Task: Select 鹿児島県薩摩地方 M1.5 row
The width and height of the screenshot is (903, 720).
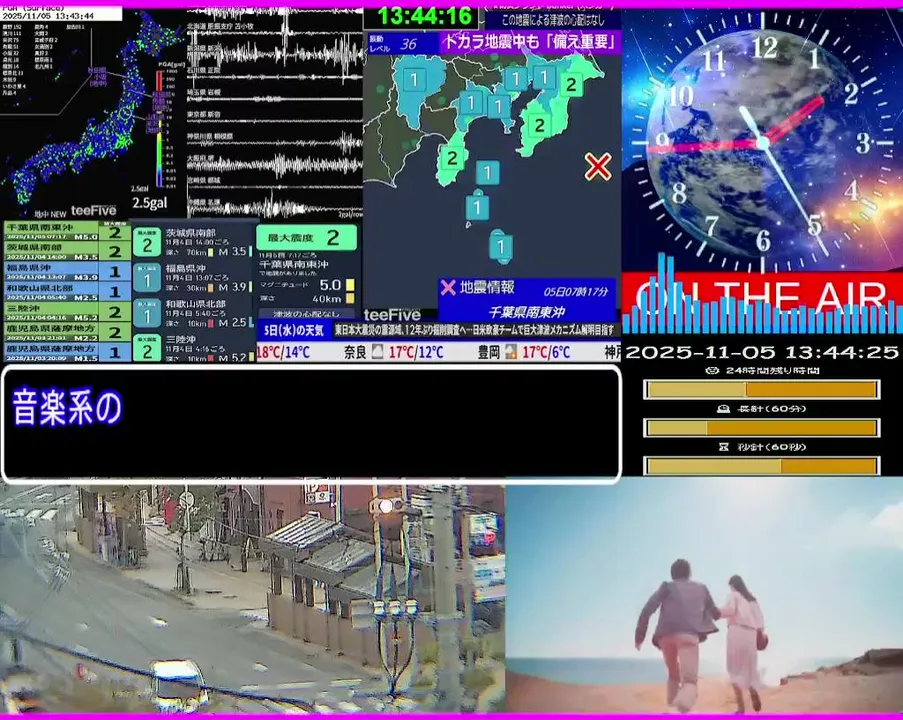Action: (67, 352)
